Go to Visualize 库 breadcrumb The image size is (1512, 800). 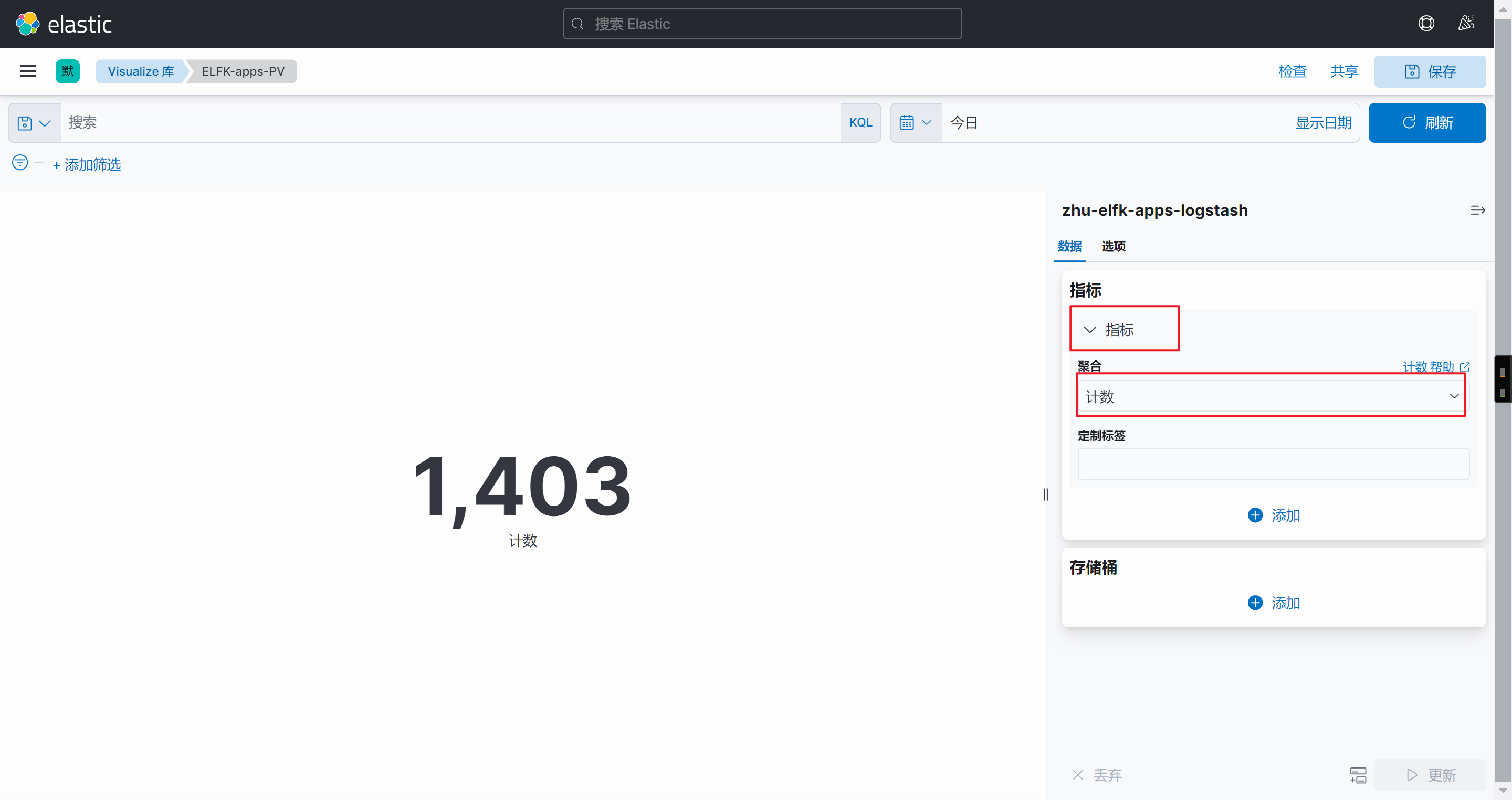(141, 71)
